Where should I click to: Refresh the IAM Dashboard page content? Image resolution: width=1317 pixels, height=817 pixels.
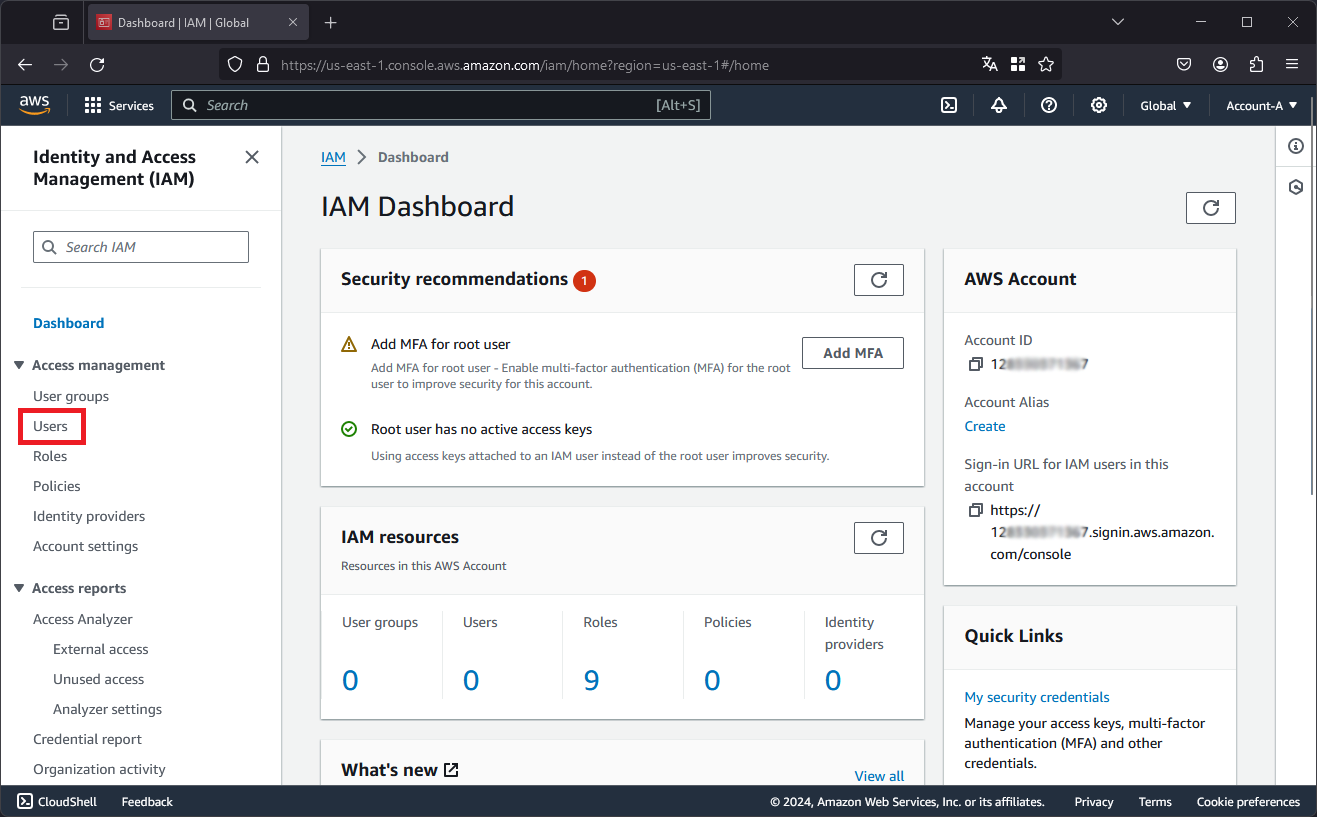pos(1211,208)
